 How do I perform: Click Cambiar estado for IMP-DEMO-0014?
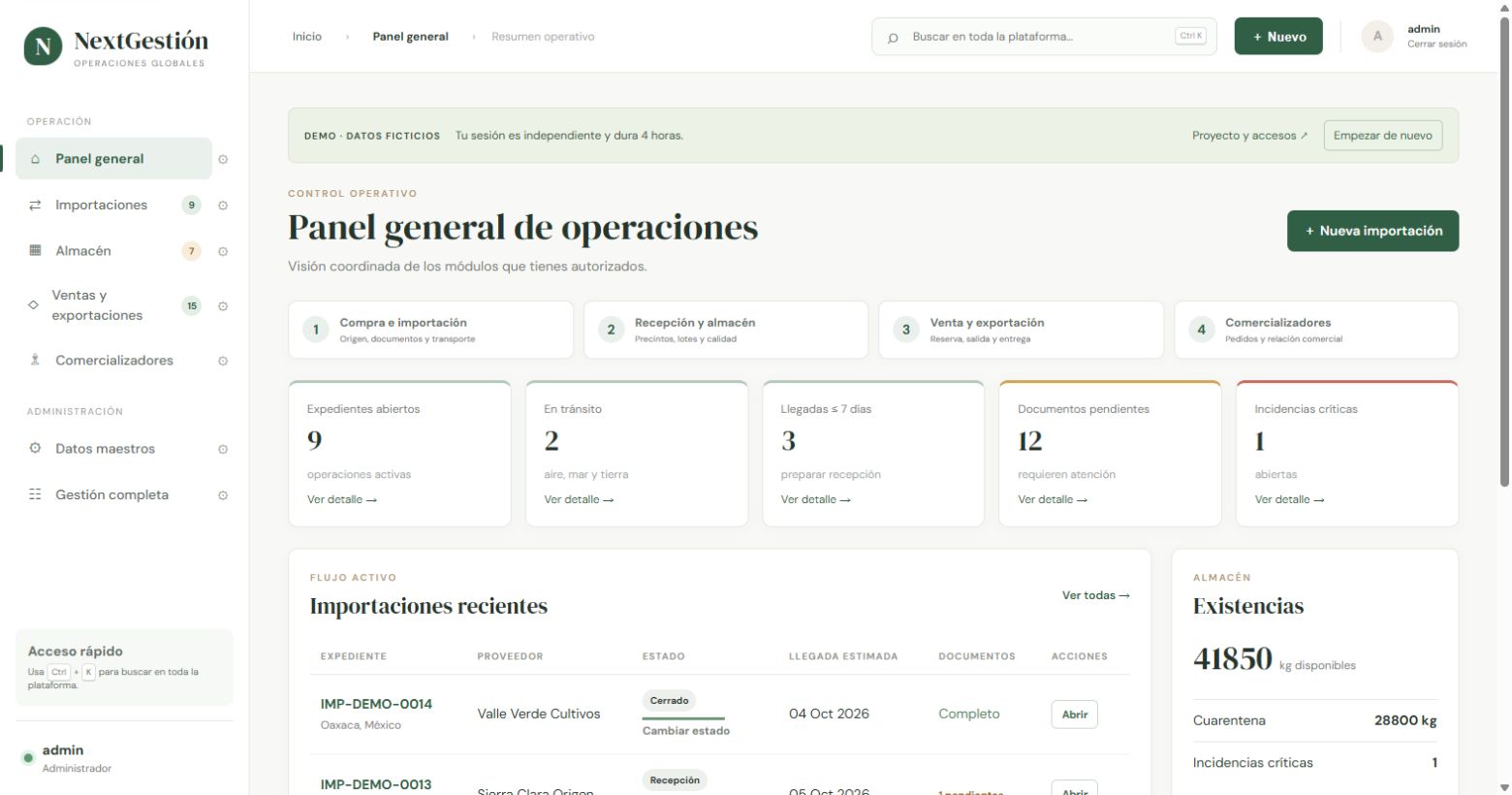pos(686,731)
